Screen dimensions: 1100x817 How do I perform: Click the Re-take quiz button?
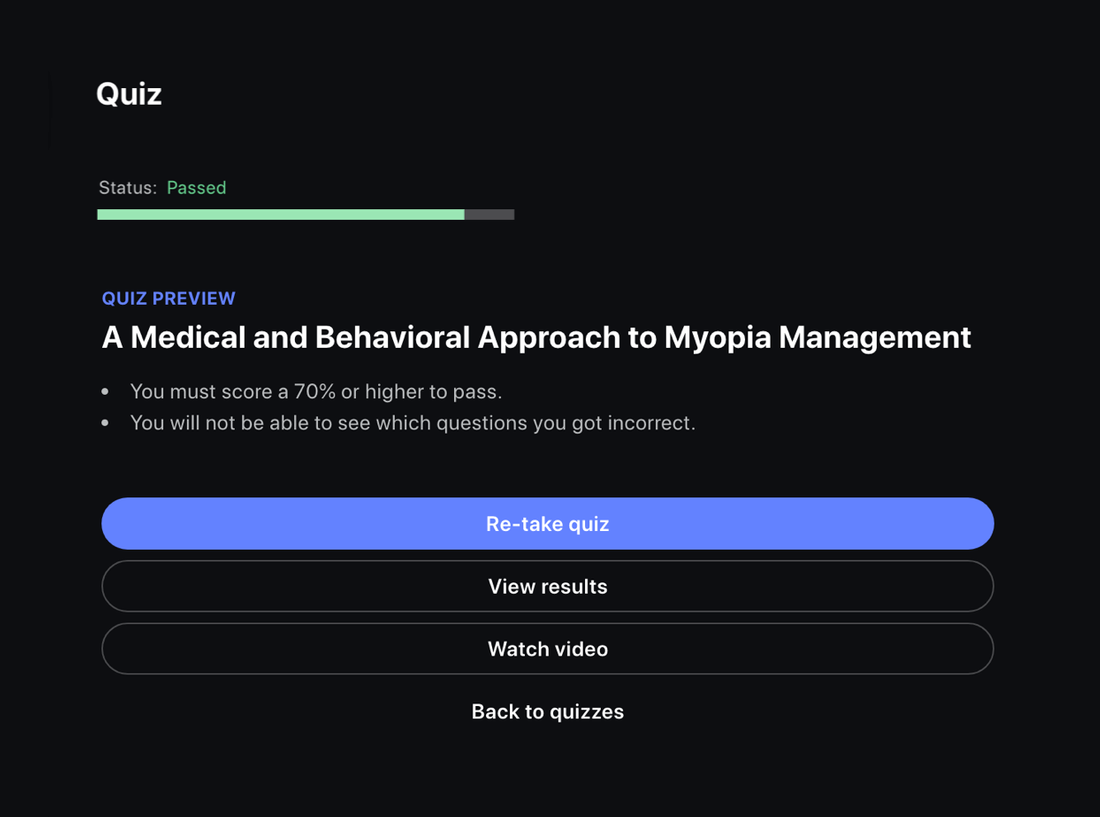pos(547,524)
